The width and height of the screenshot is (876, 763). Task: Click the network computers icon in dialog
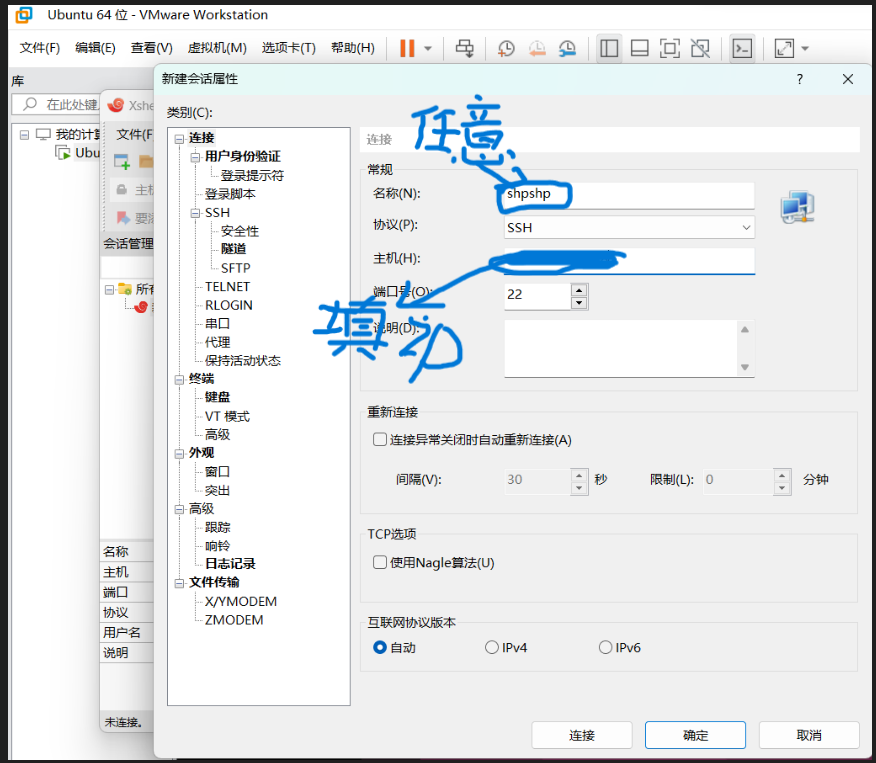coord(797,207)
